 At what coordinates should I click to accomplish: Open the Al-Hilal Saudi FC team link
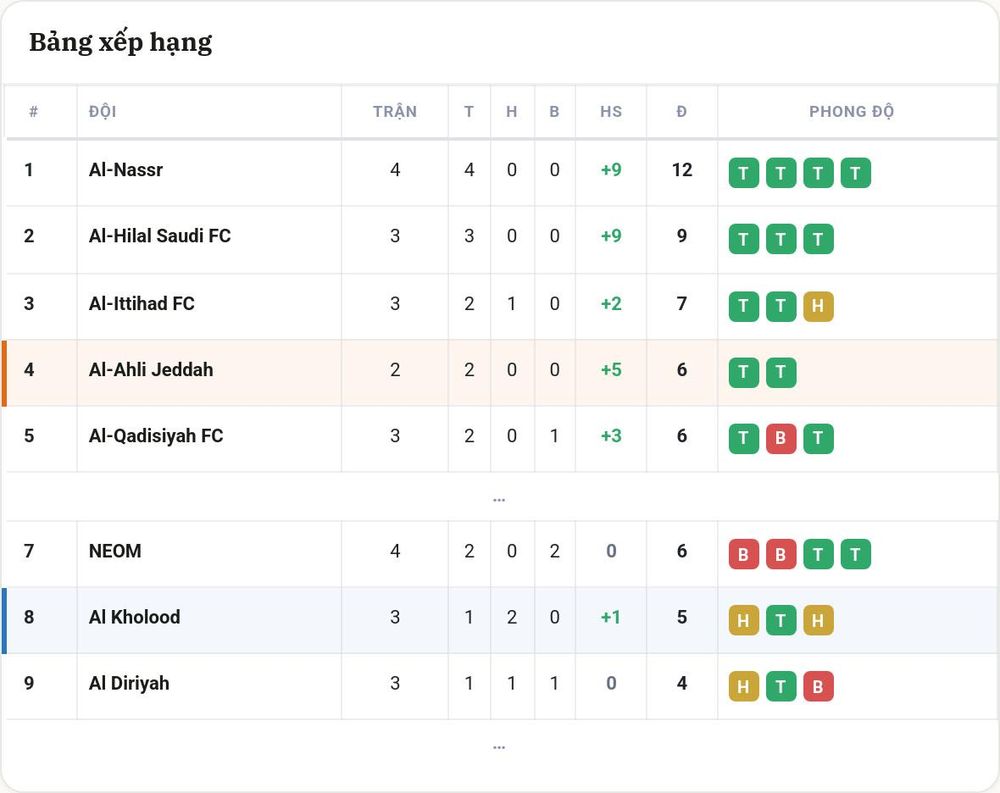click(x=159, y=236)
